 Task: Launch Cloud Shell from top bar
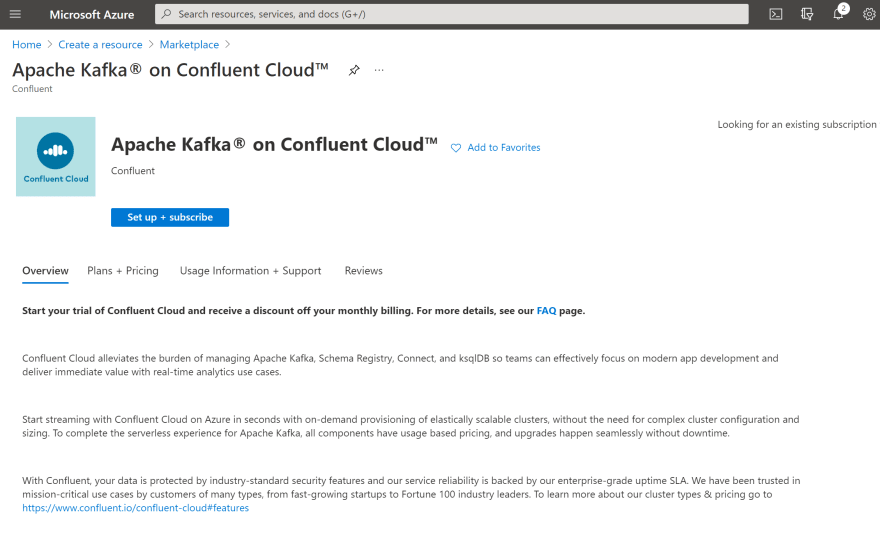point(776,14)
